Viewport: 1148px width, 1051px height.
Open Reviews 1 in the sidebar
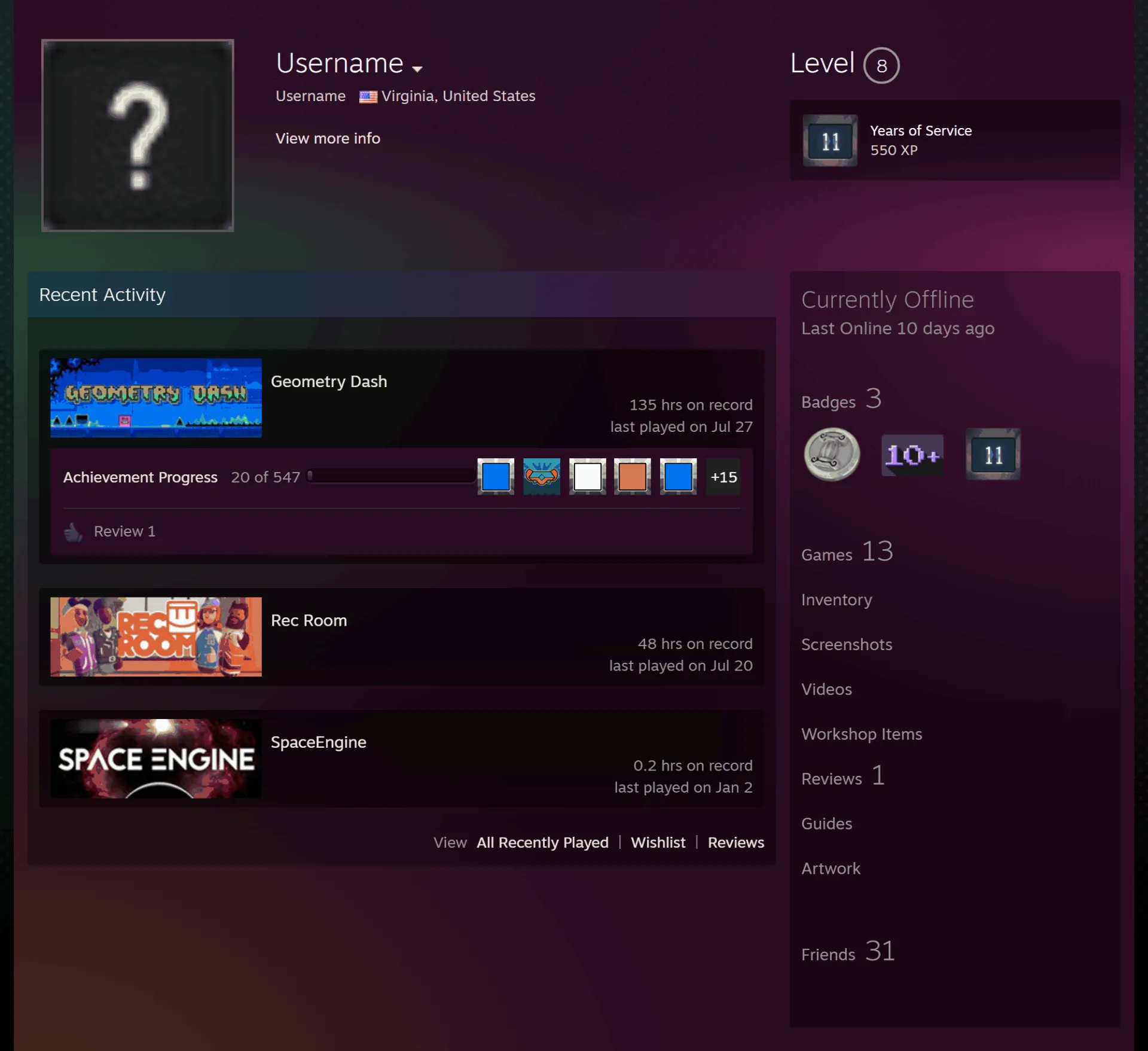click(x=843, y=776)
